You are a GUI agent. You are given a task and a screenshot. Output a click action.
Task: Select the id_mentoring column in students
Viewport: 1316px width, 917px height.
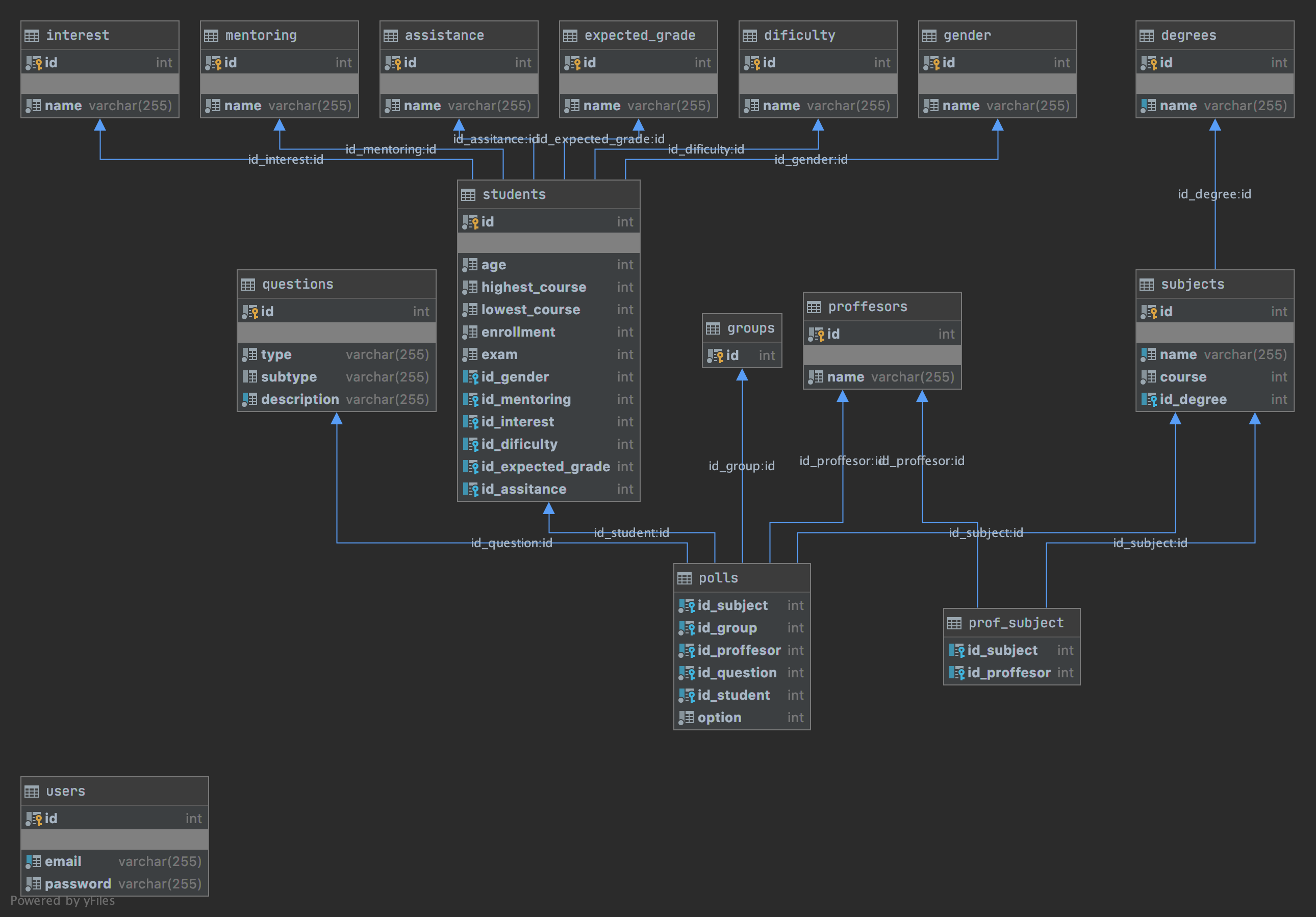tap(548, 399)
